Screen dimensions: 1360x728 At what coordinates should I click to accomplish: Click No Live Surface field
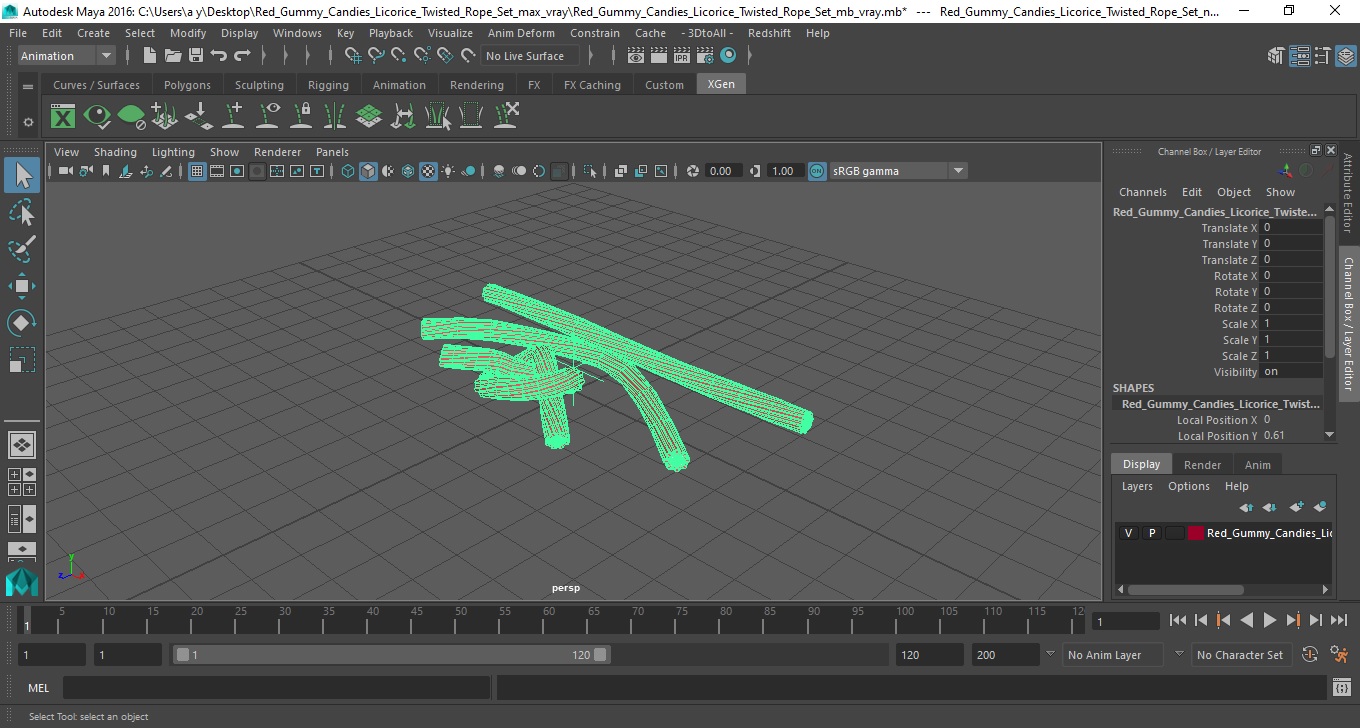[x=529, y=56]
